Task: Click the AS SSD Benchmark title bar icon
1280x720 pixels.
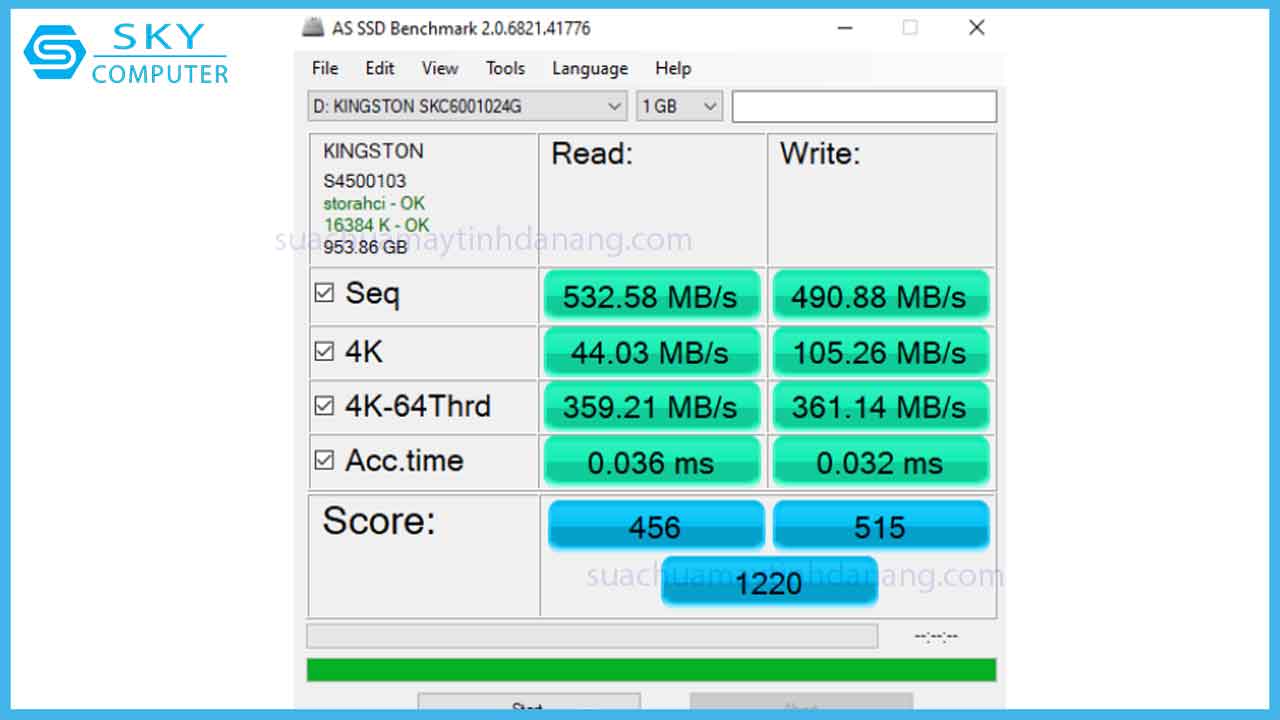Action: tap(313, 27)
